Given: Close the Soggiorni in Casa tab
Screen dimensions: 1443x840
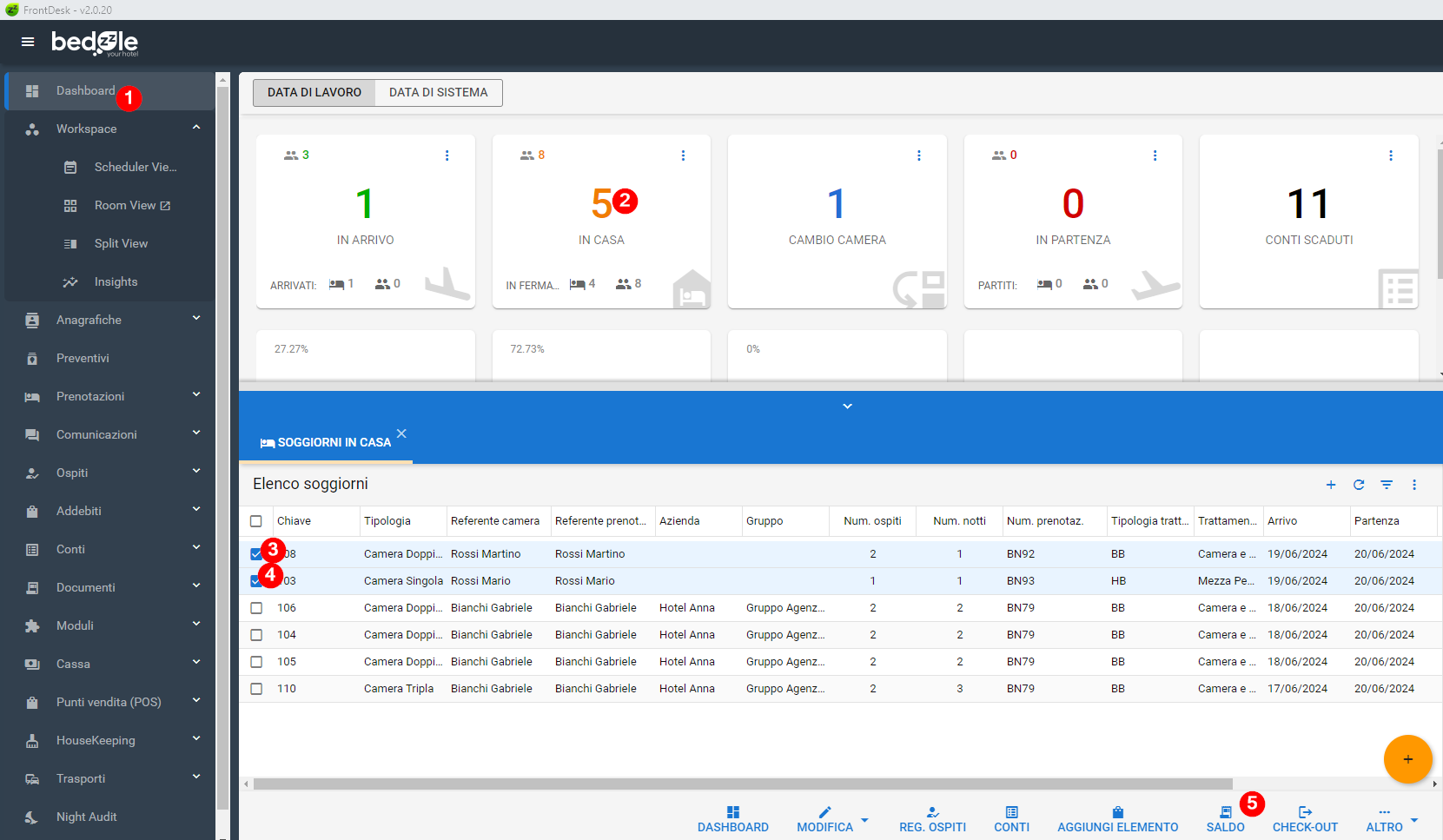Looking at the screenshot, I should (401, 433).
